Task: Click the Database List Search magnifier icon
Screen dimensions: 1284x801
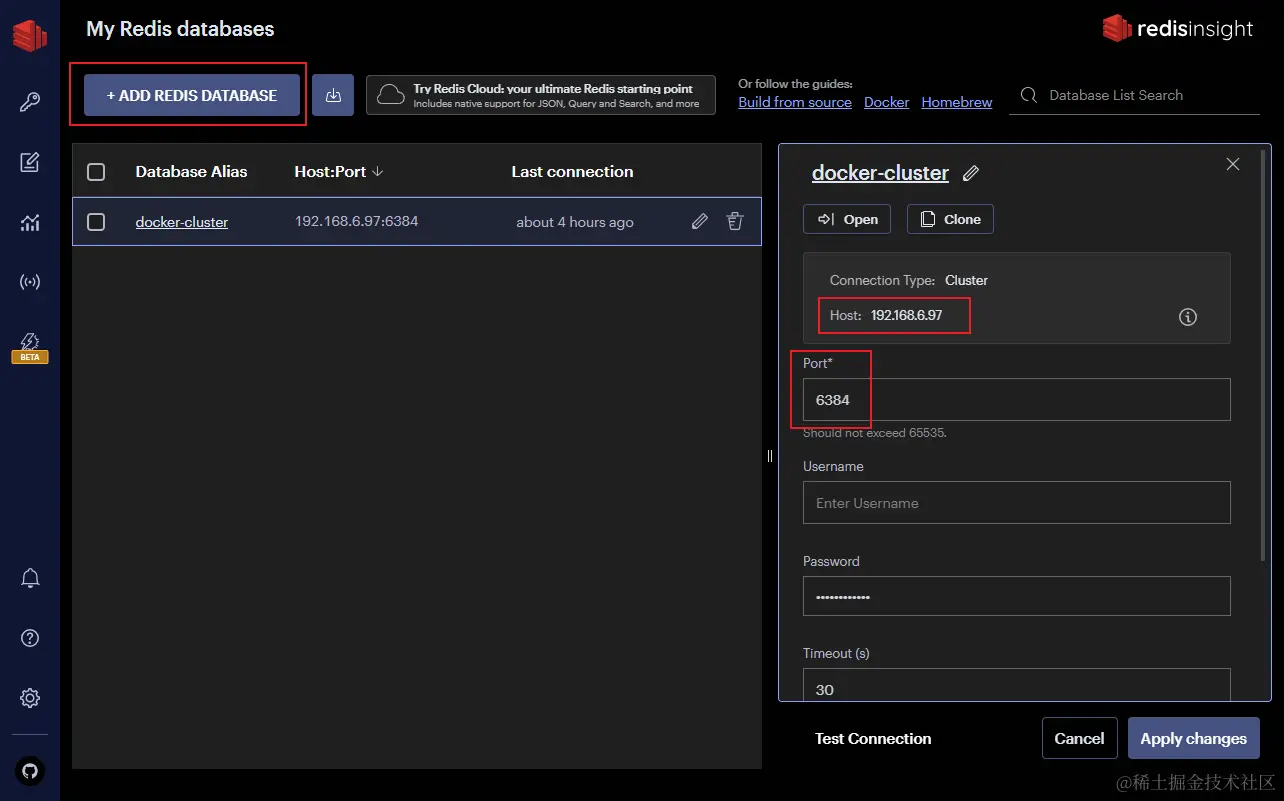Action: (1028, 96)
